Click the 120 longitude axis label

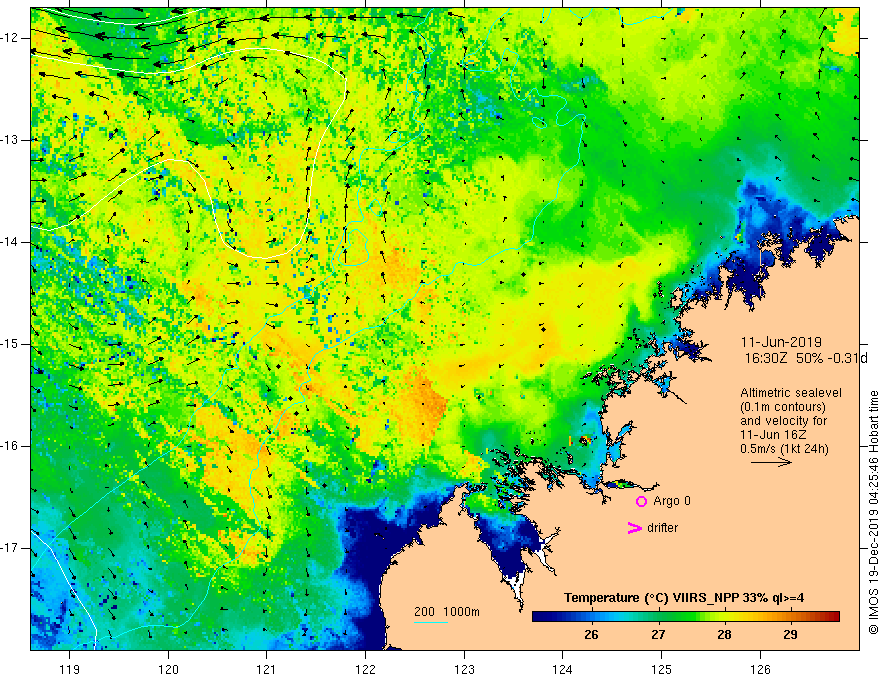point(168,669)
